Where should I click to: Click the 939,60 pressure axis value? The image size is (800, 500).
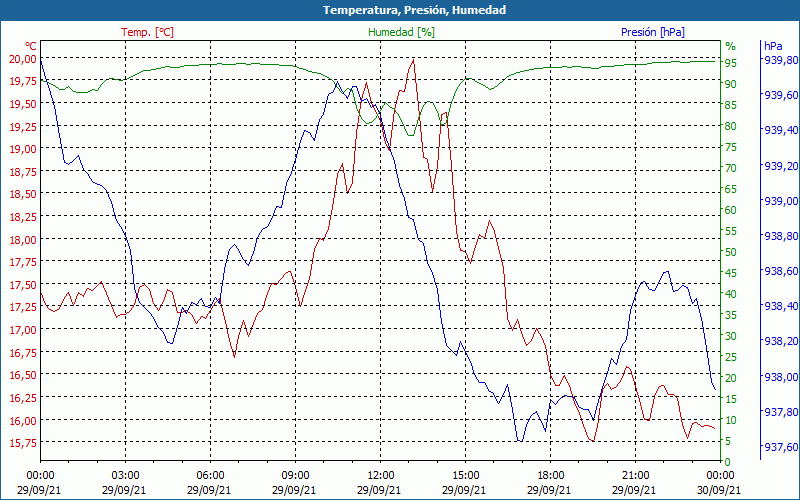point(779,95)
